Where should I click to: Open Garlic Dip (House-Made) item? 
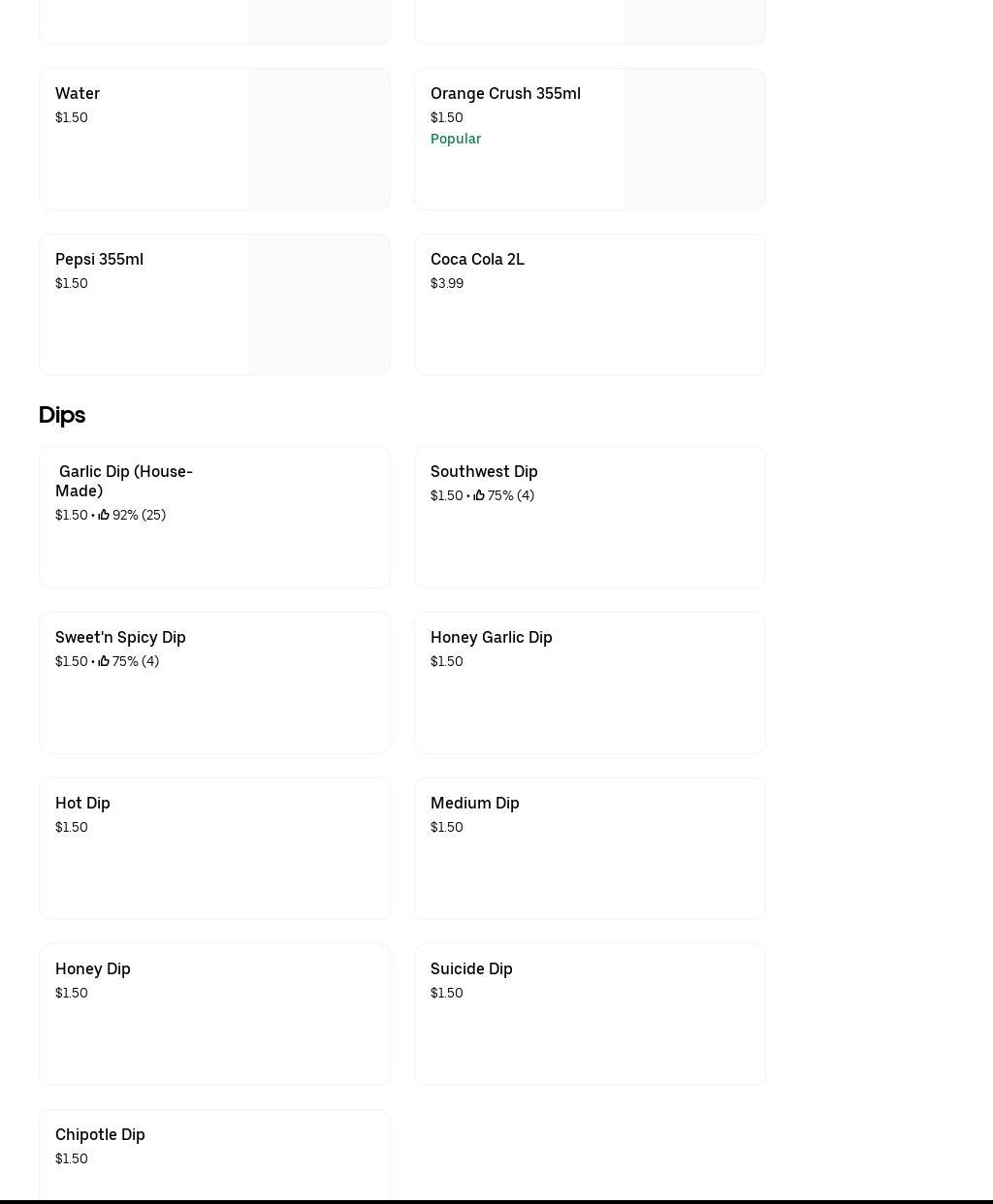click(214, 517)
